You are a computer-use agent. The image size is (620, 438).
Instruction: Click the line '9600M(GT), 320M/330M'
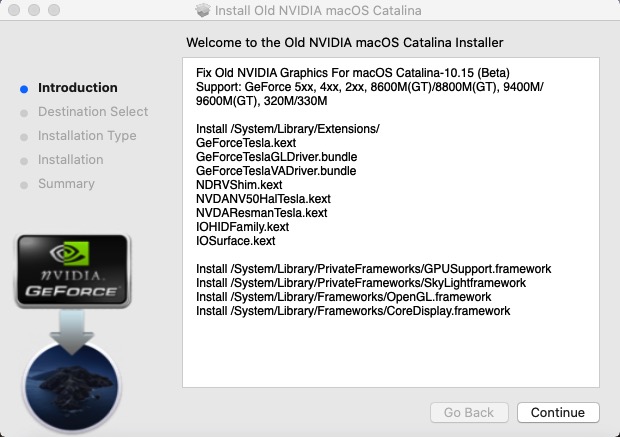[261, 101]
